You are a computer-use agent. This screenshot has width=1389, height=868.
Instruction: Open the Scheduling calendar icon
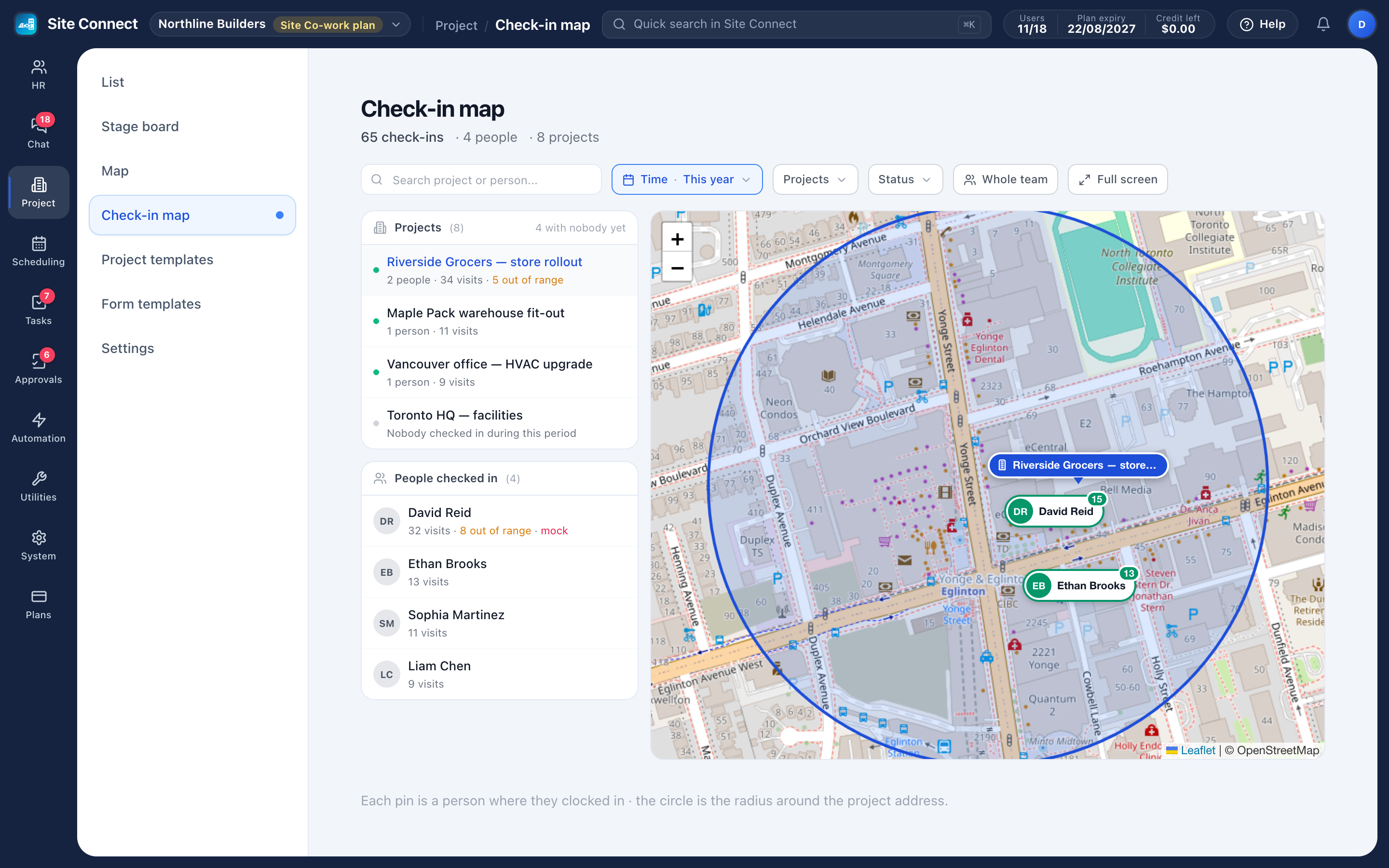tap(39, 251)
